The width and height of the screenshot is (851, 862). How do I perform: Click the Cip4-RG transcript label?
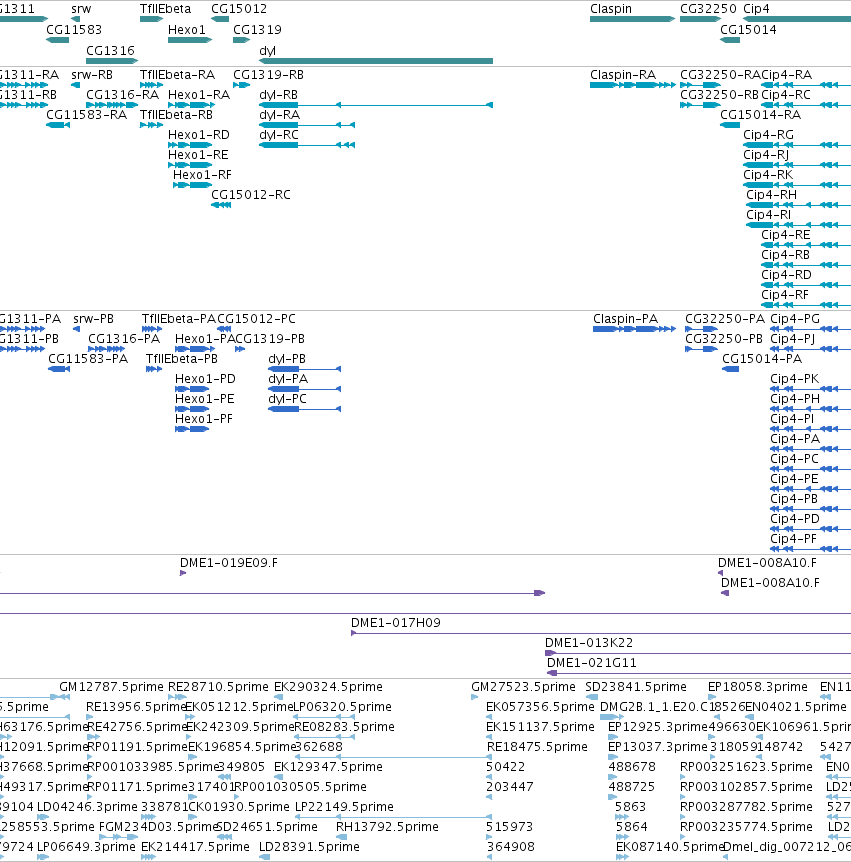(x=769, y=135)
